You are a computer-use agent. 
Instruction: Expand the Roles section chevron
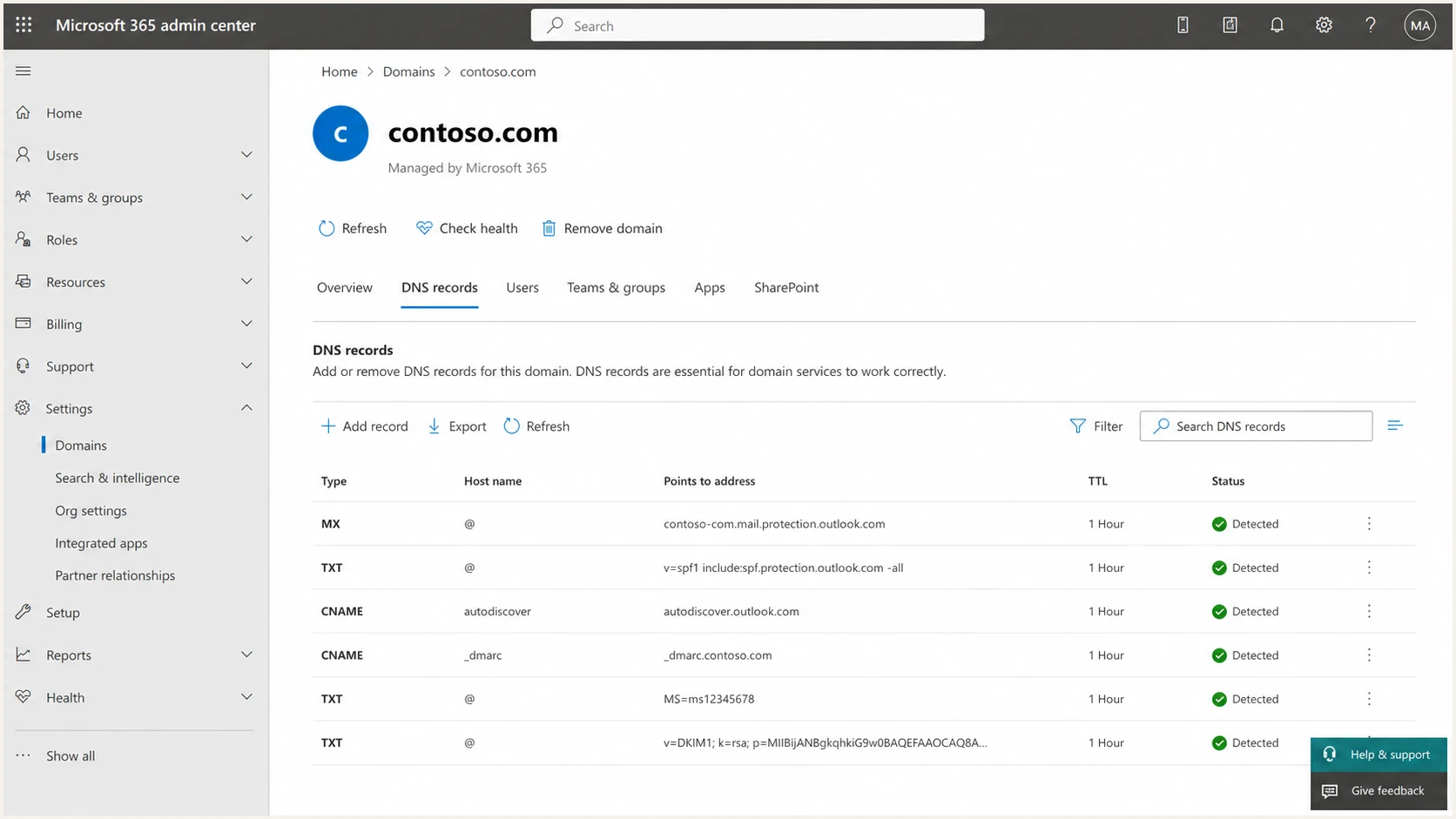(x=246, y=238)
